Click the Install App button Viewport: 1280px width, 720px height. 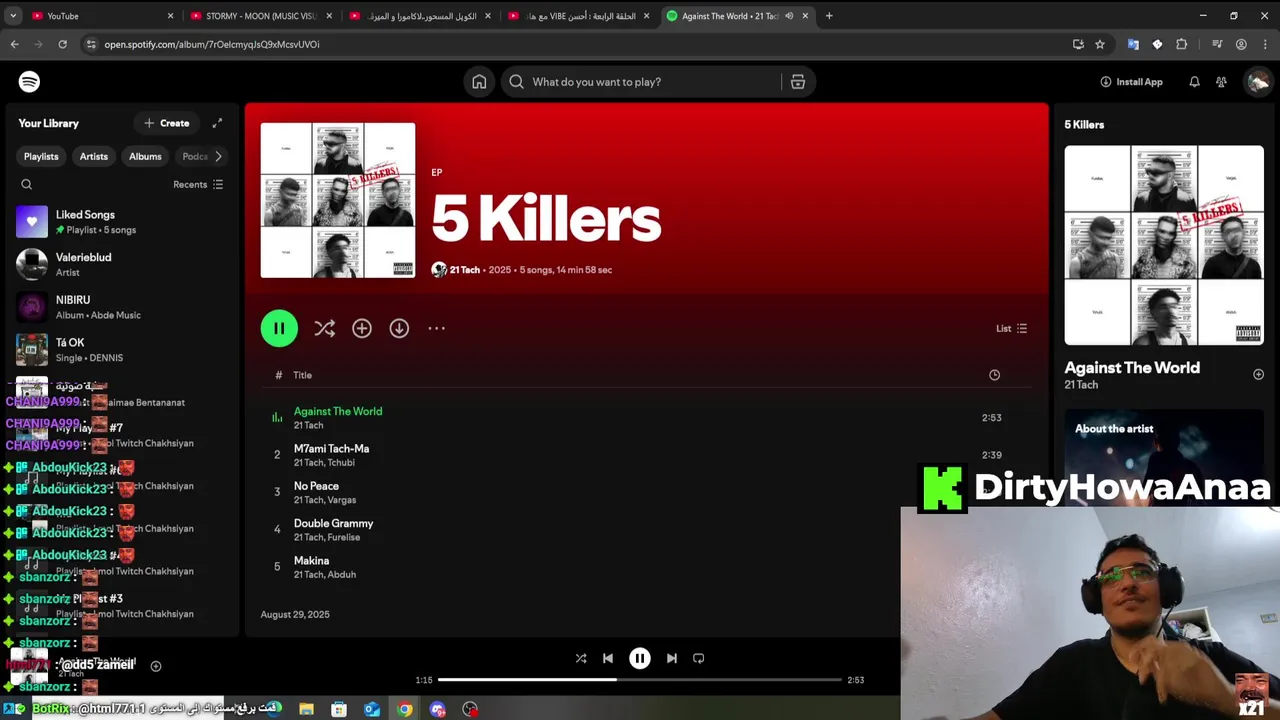(x=1131, y=82)
